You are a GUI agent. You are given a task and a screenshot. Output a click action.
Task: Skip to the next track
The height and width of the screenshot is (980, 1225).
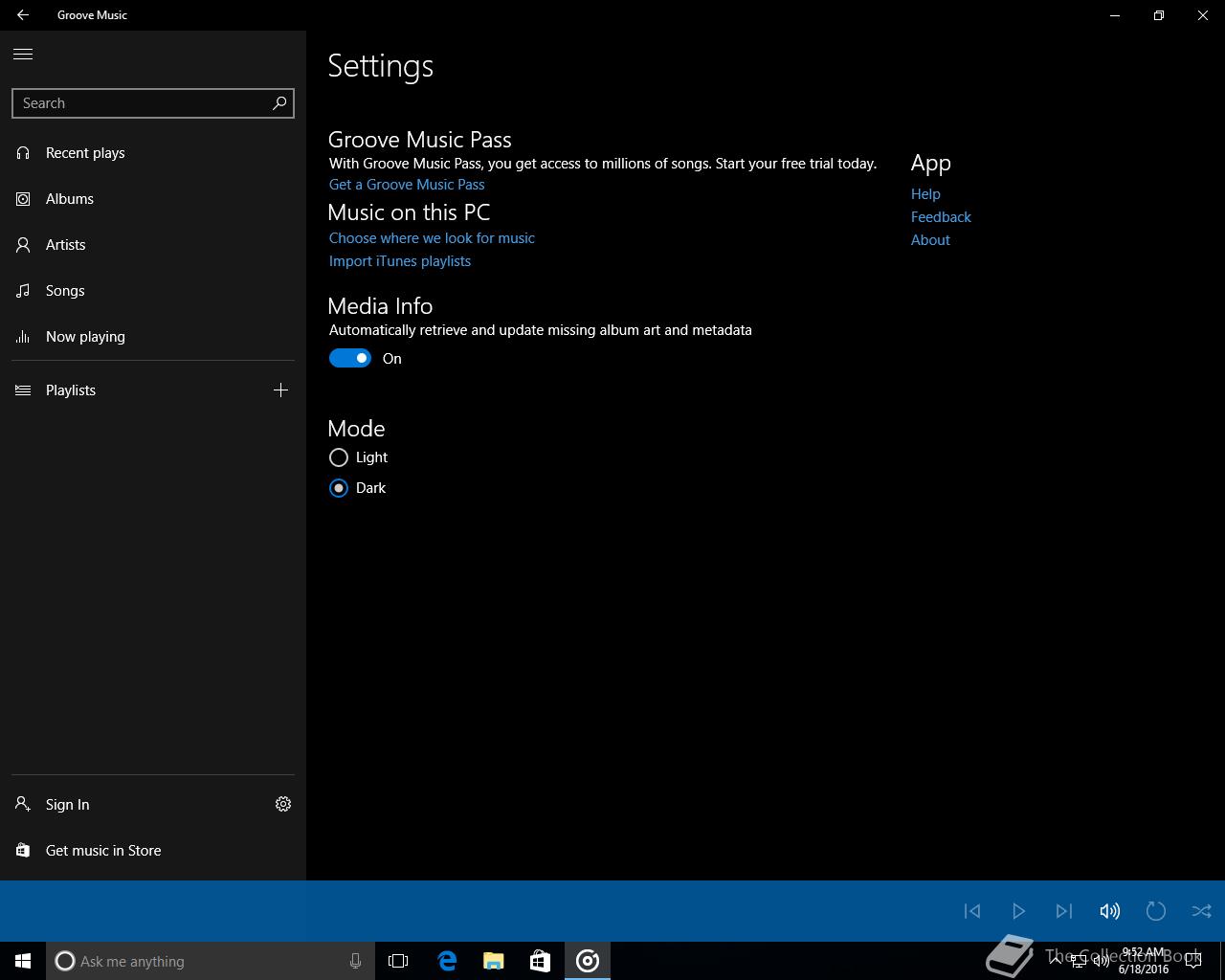[x=1063, y=911]
